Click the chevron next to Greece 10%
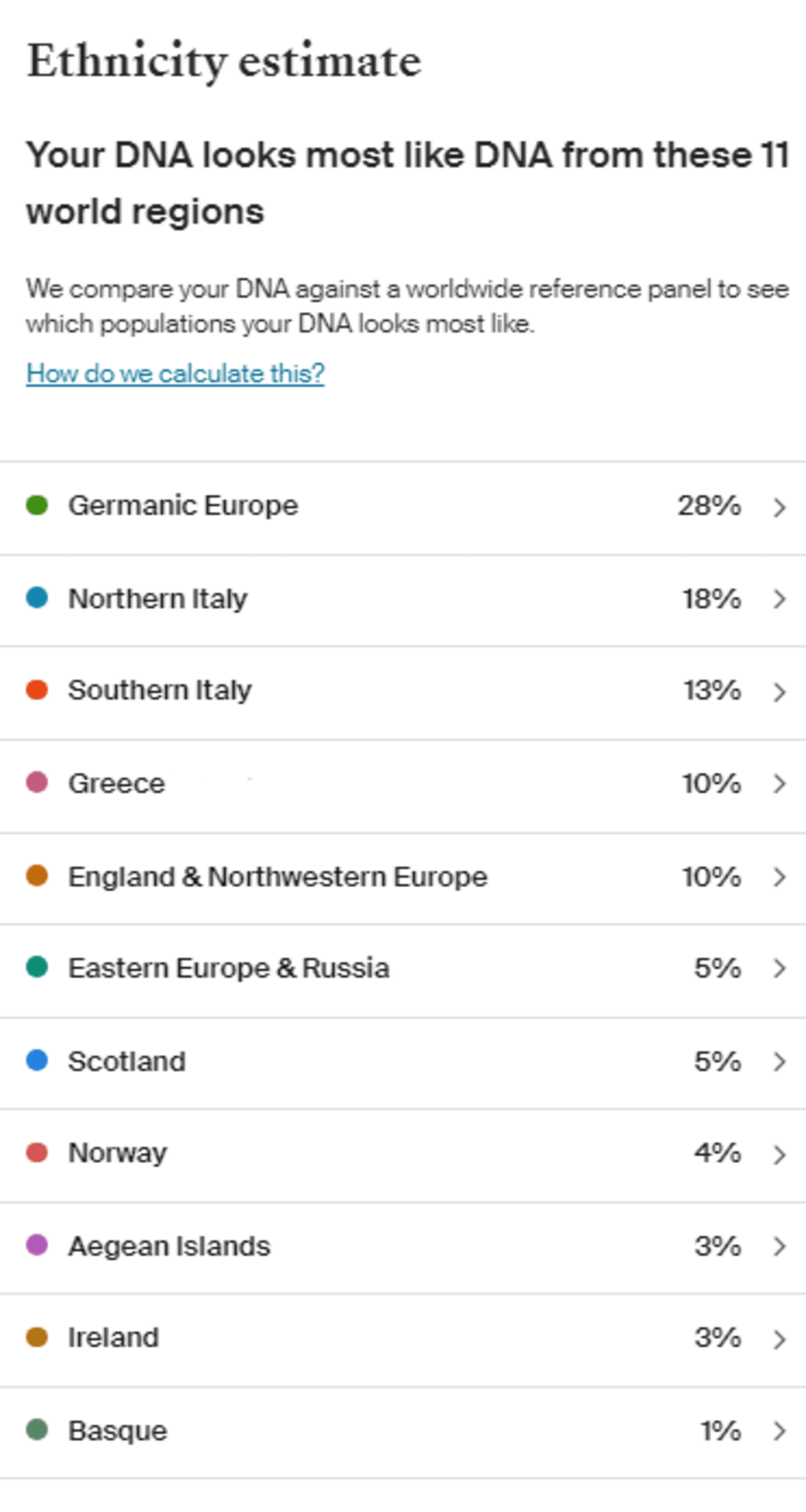Viewport: 806px width, 1512px height. click(779, 783)
